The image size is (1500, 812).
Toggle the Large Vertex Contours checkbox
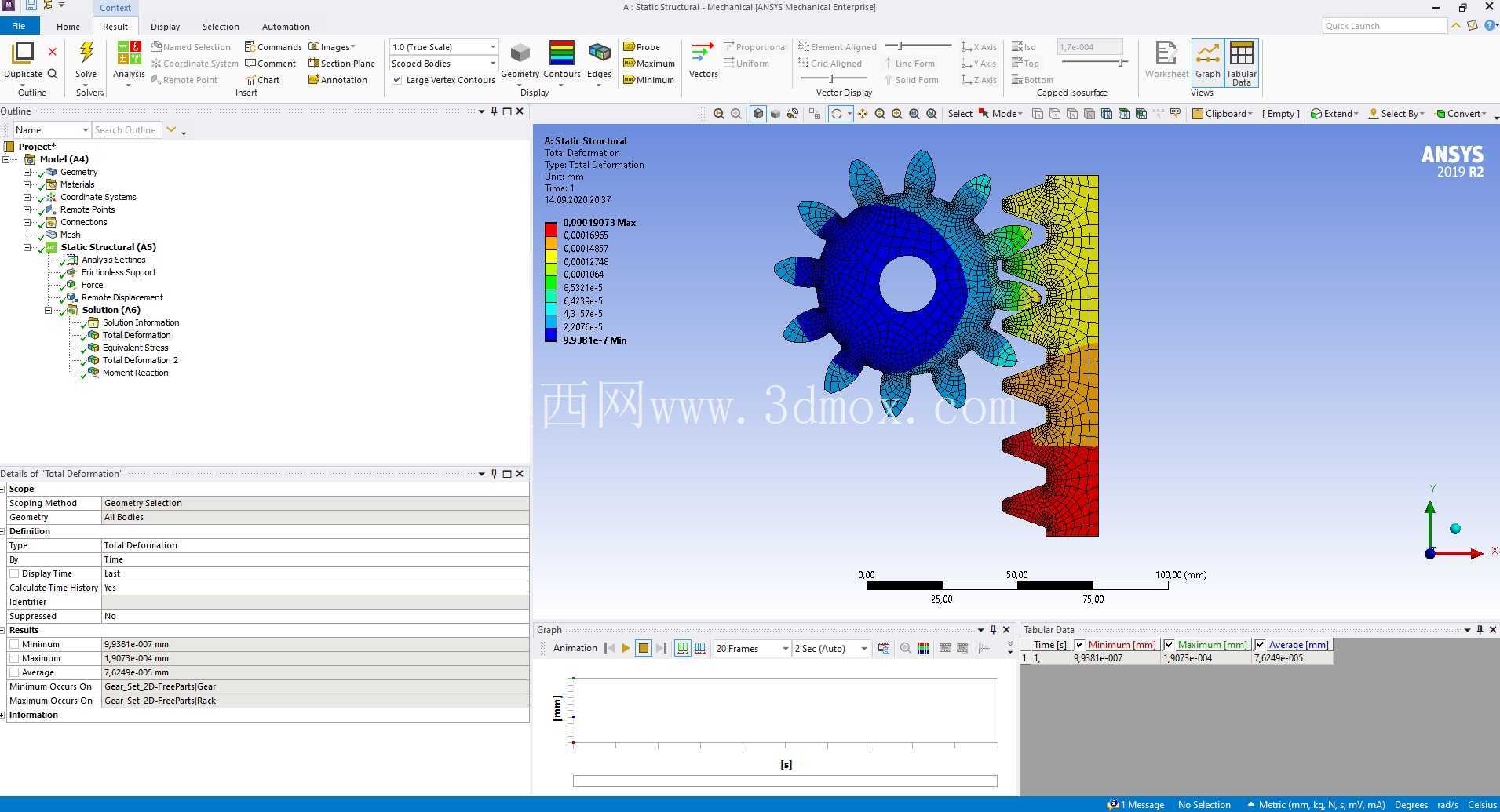click(397, 80)
